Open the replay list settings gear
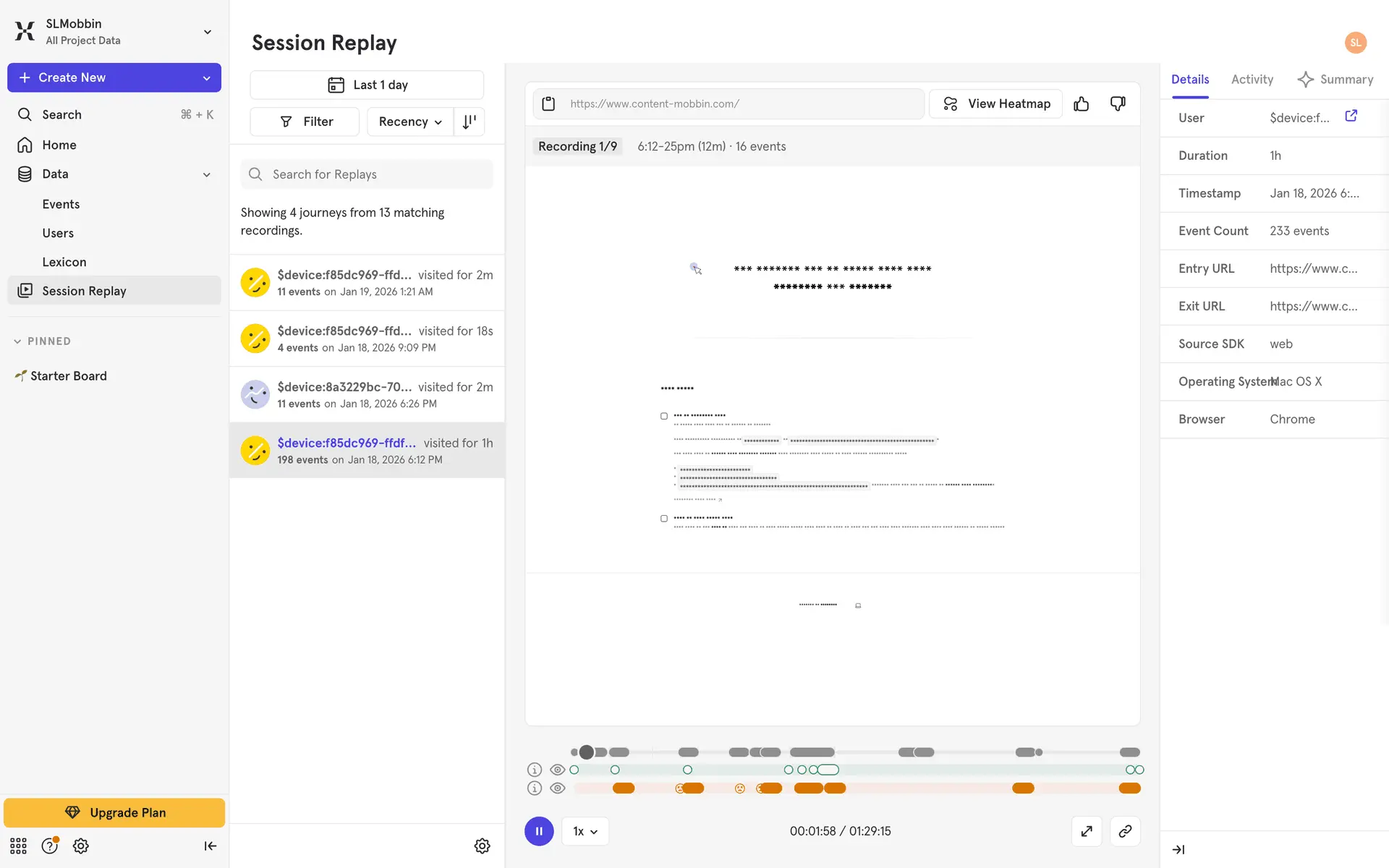 pyautogui.click(x=482, y=846)
